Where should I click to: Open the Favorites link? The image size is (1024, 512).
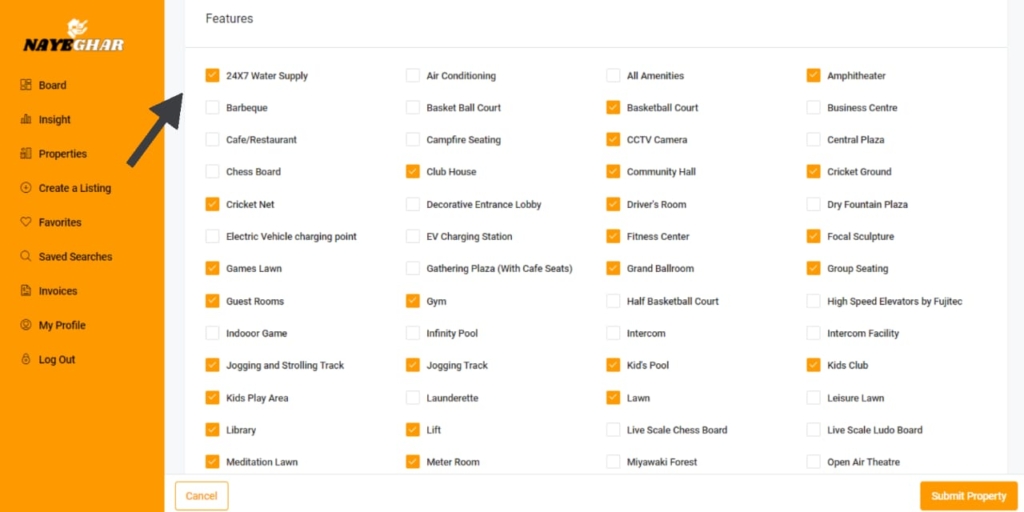60,222
